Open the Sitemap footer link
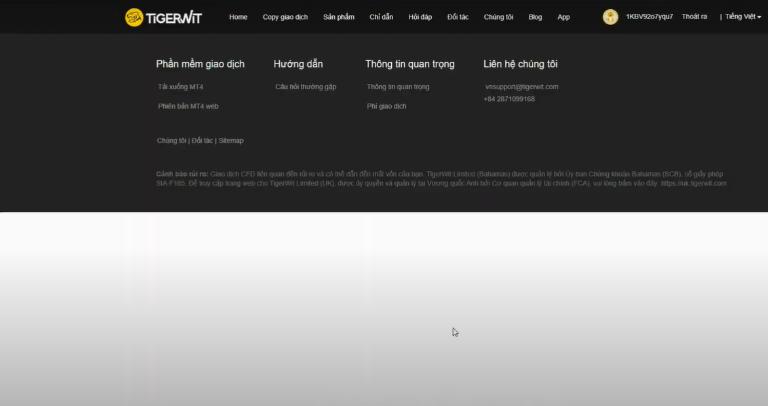The height and width of the screenshot is (406, 768). point(231,141)
